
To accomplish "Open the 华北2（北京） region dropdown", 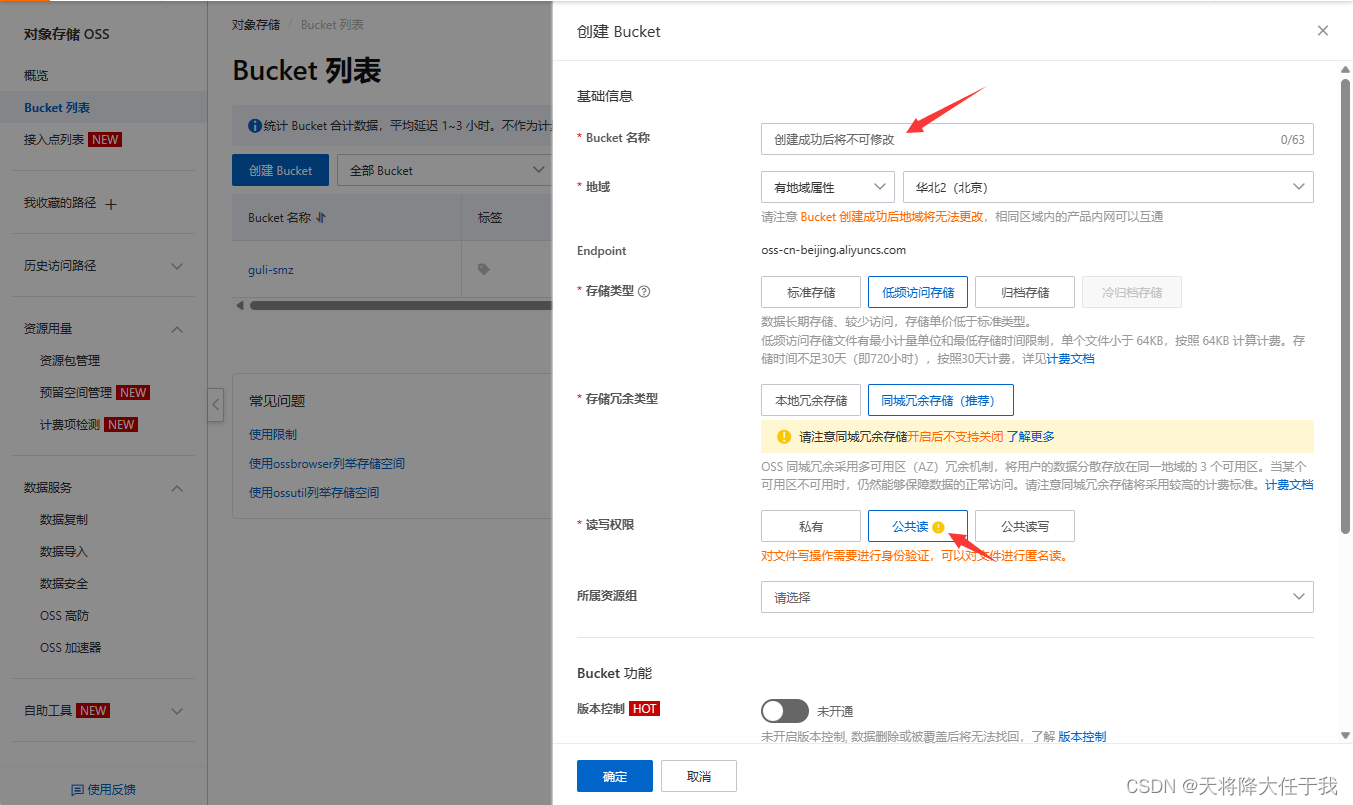I will pos(1108,187).
